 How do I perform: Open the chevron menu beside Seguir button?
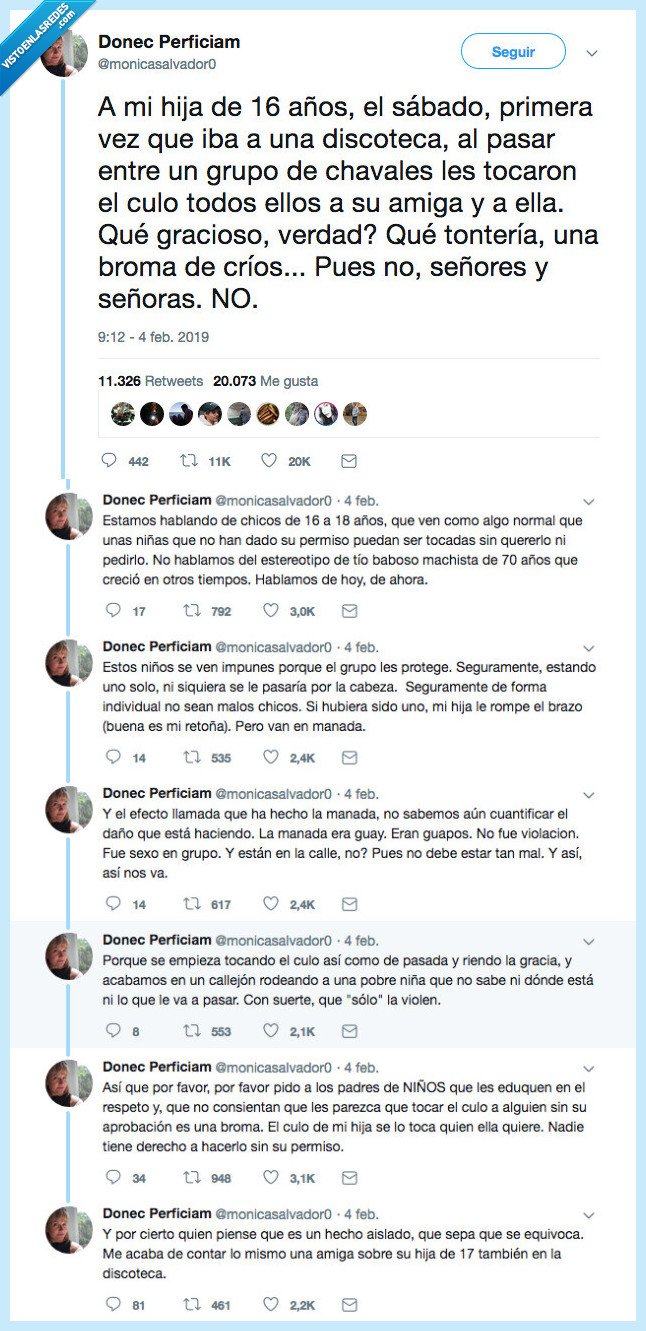(592, 52)
